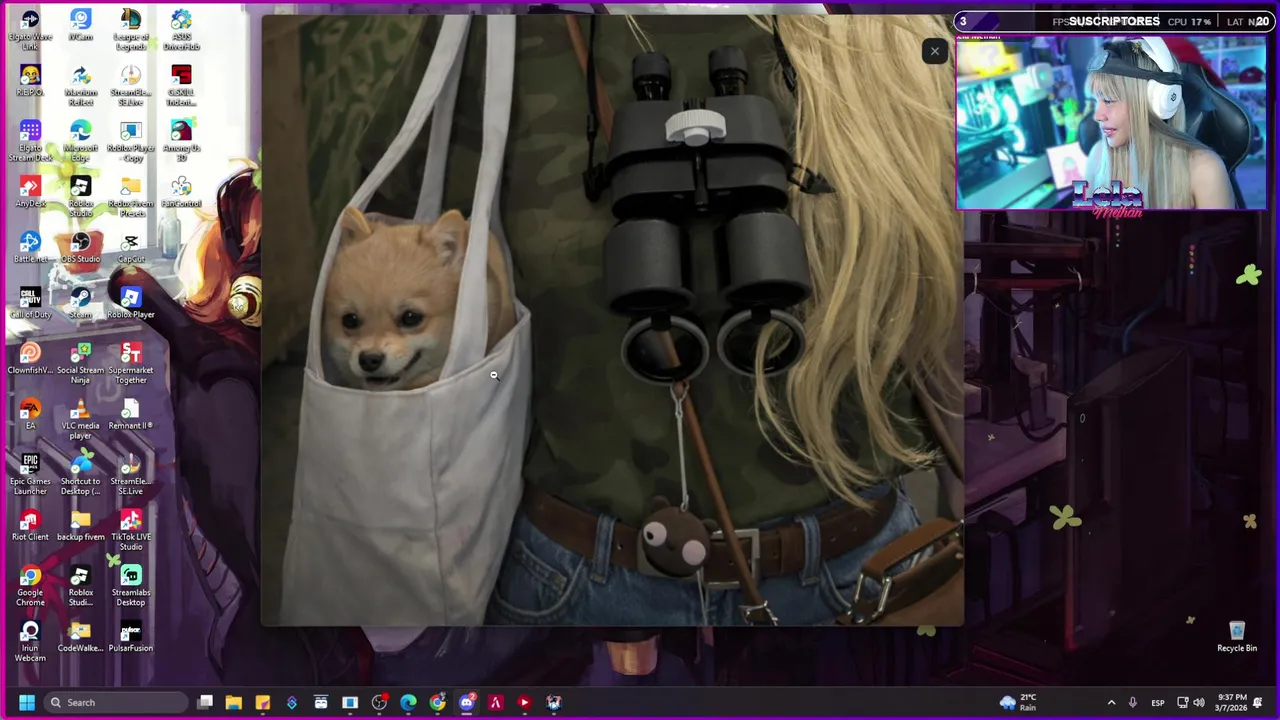Viewport: 1280px width, 720px height.
Task: Open File Explorer from the taskbar
Action: (234, 702)
